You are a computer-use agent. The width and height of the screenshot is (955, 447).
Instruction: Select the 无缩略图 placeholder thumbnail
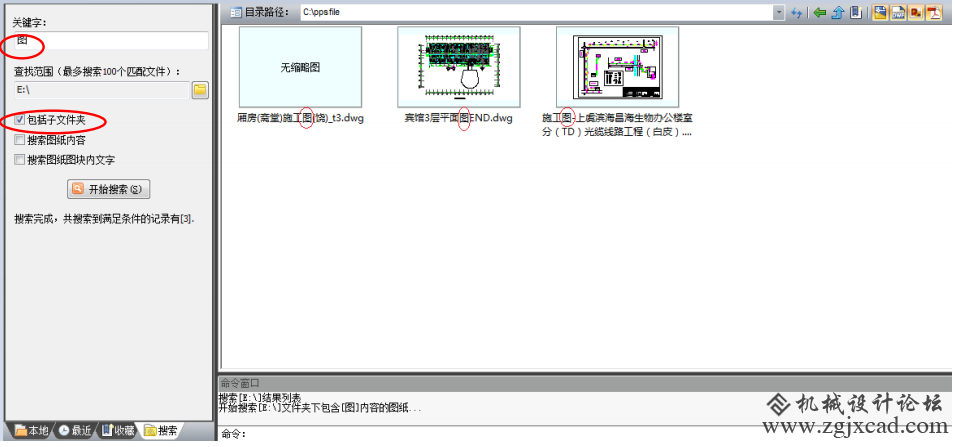[300, 67]
